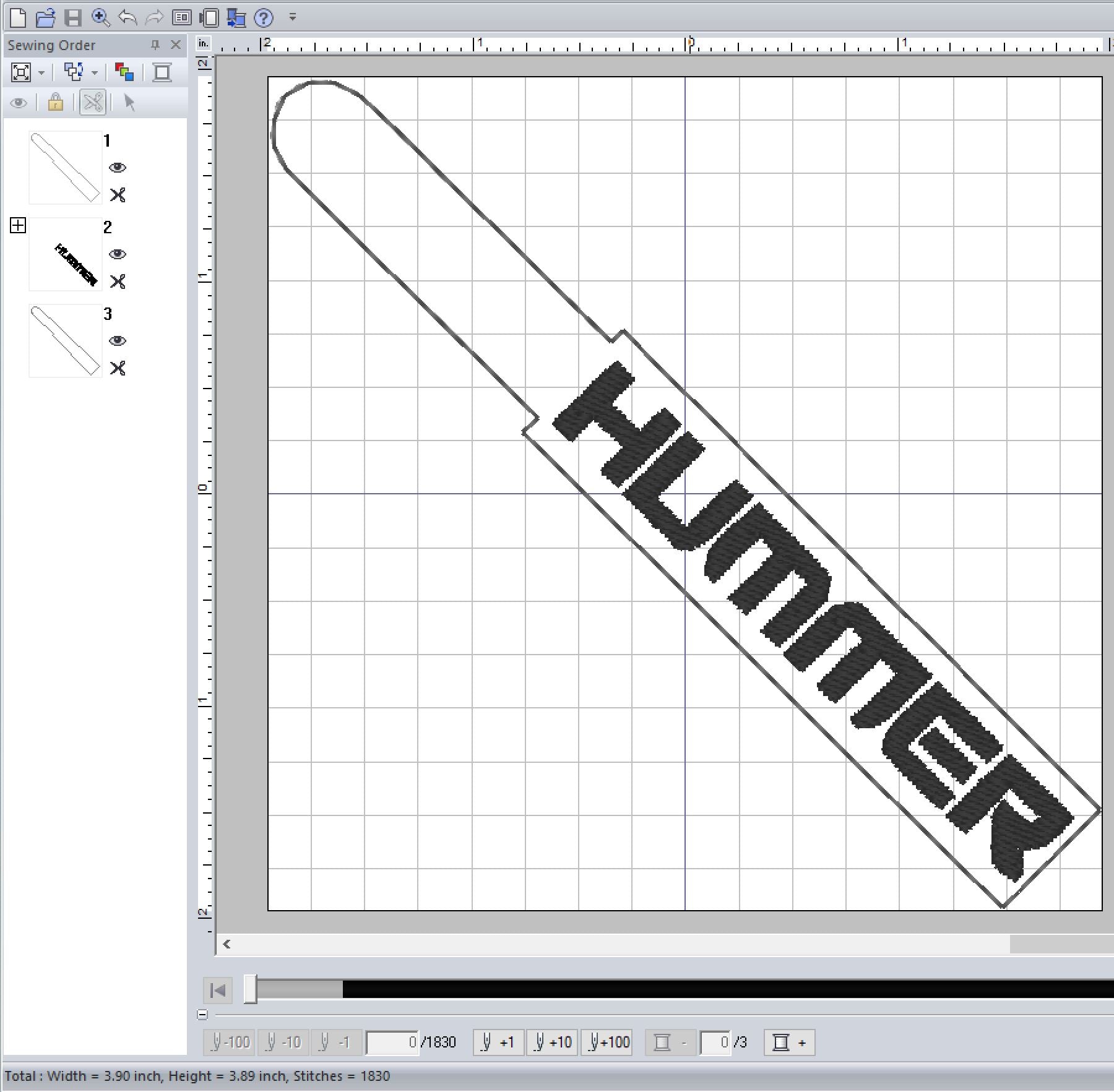1114x1092 pixels.
Task: Jump to the next thread color
Action: click(789, 1043)
